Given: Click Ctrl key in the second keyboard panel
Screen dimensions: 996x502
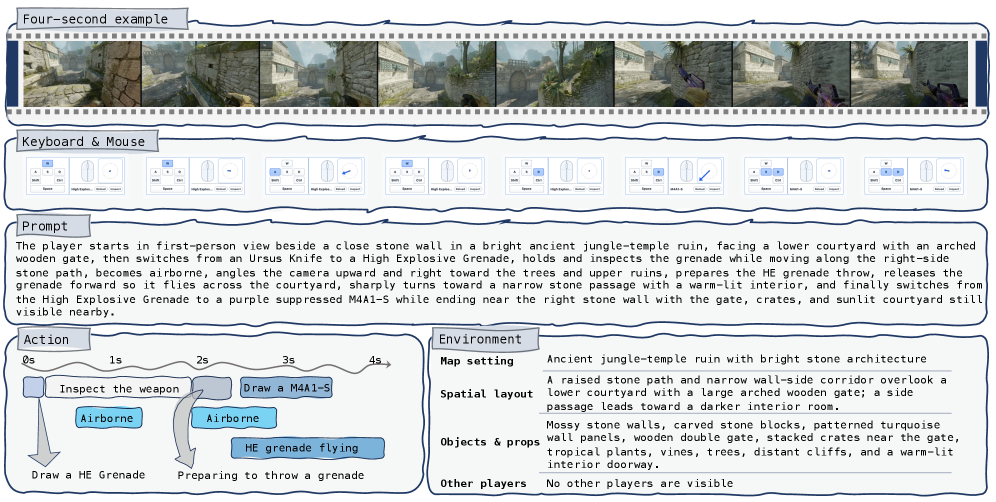Looking at the screenshot, I should tap(180, 180).
